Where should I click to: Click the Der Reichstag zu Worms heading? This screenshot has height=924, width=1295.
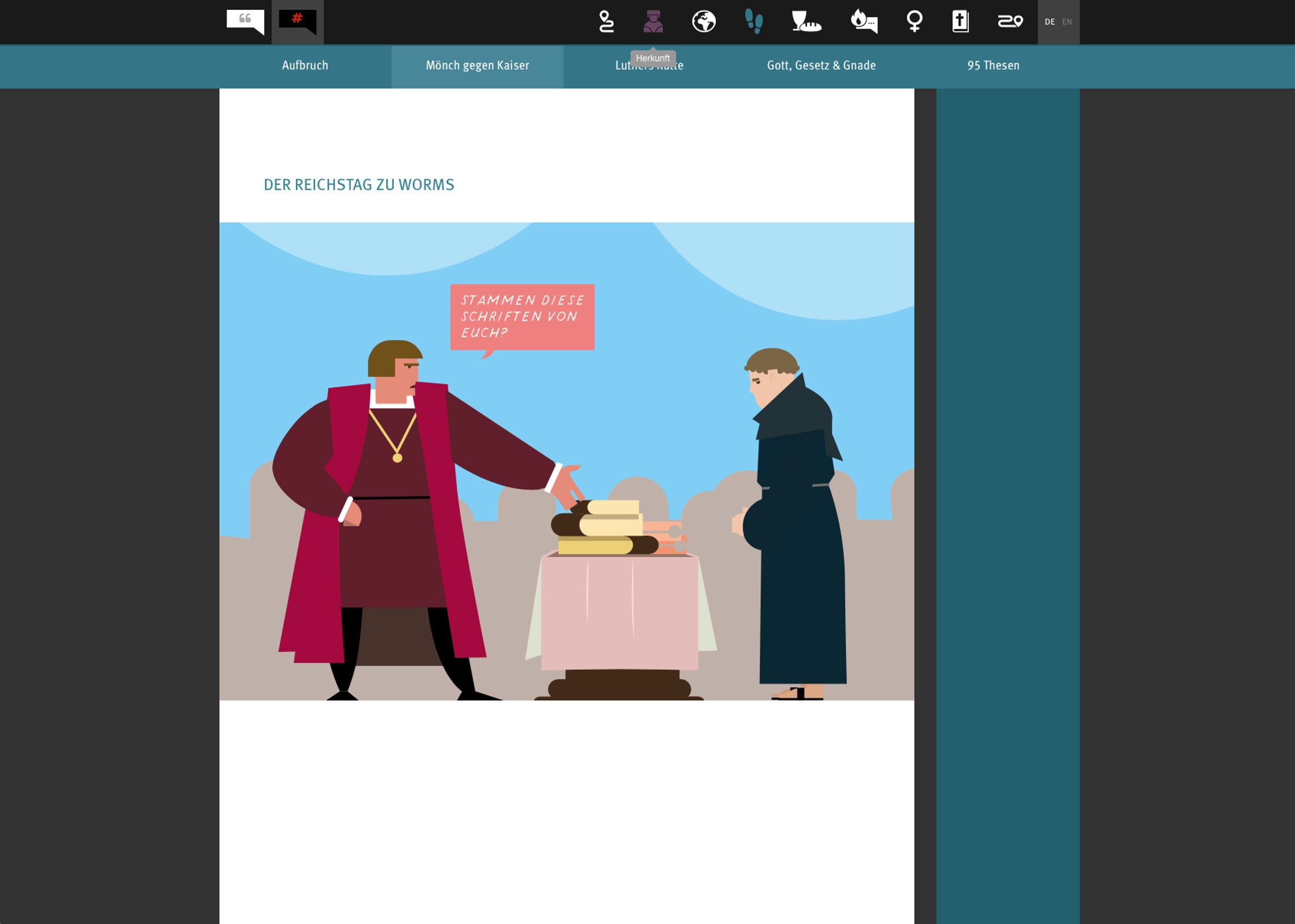tap(358, 185)
